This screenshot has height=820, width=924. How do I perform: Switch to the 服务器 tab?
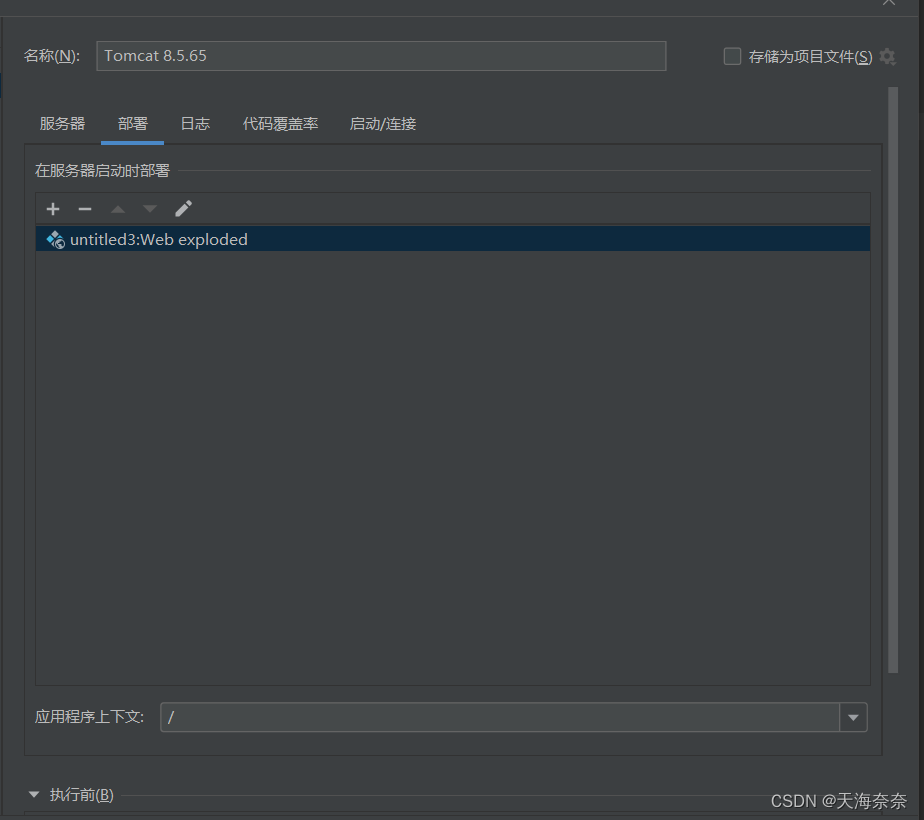point(62,124)
